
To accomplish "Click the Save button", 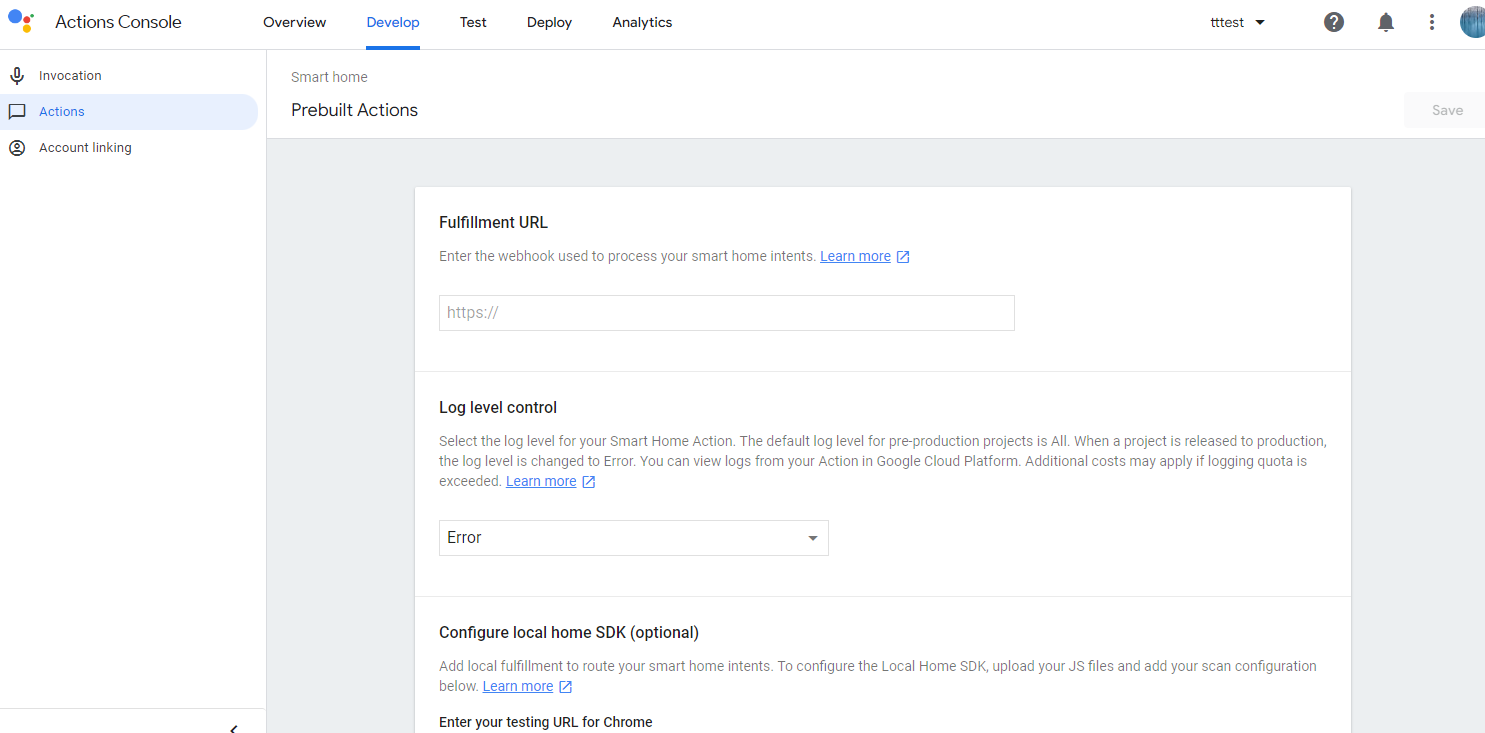I will click(1447, 110).
